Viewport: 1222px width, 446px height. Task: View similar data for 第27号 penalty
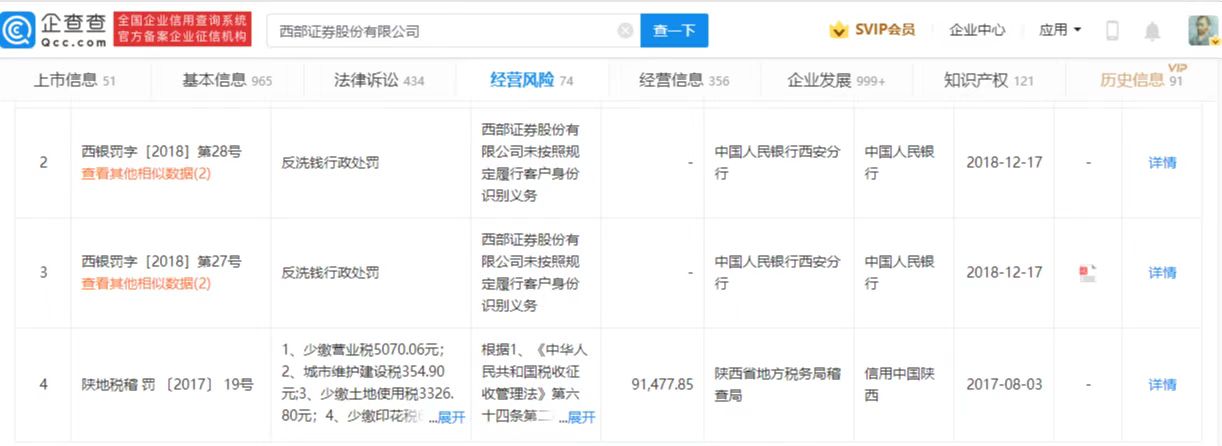tap(146, 283)
